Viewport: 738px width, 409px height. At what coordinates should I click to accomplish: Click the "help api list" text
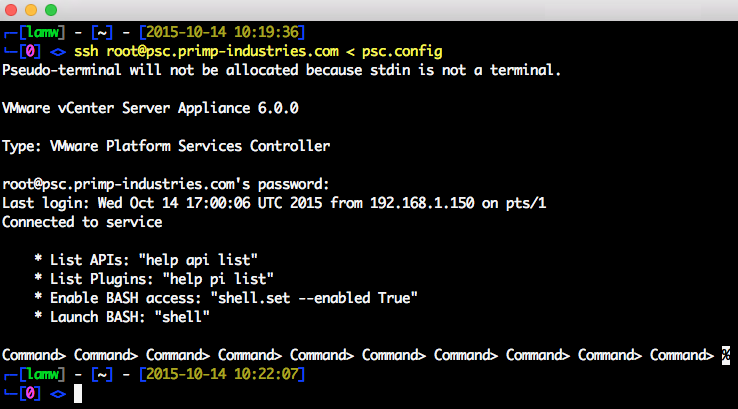[x=198, y=260]
